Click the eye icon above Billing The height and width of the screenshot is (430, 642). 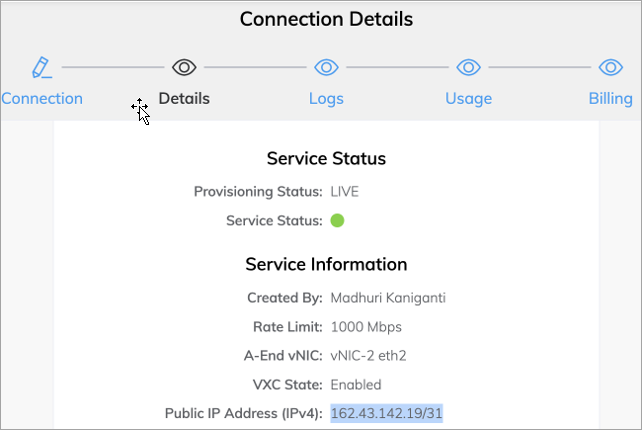610,67
